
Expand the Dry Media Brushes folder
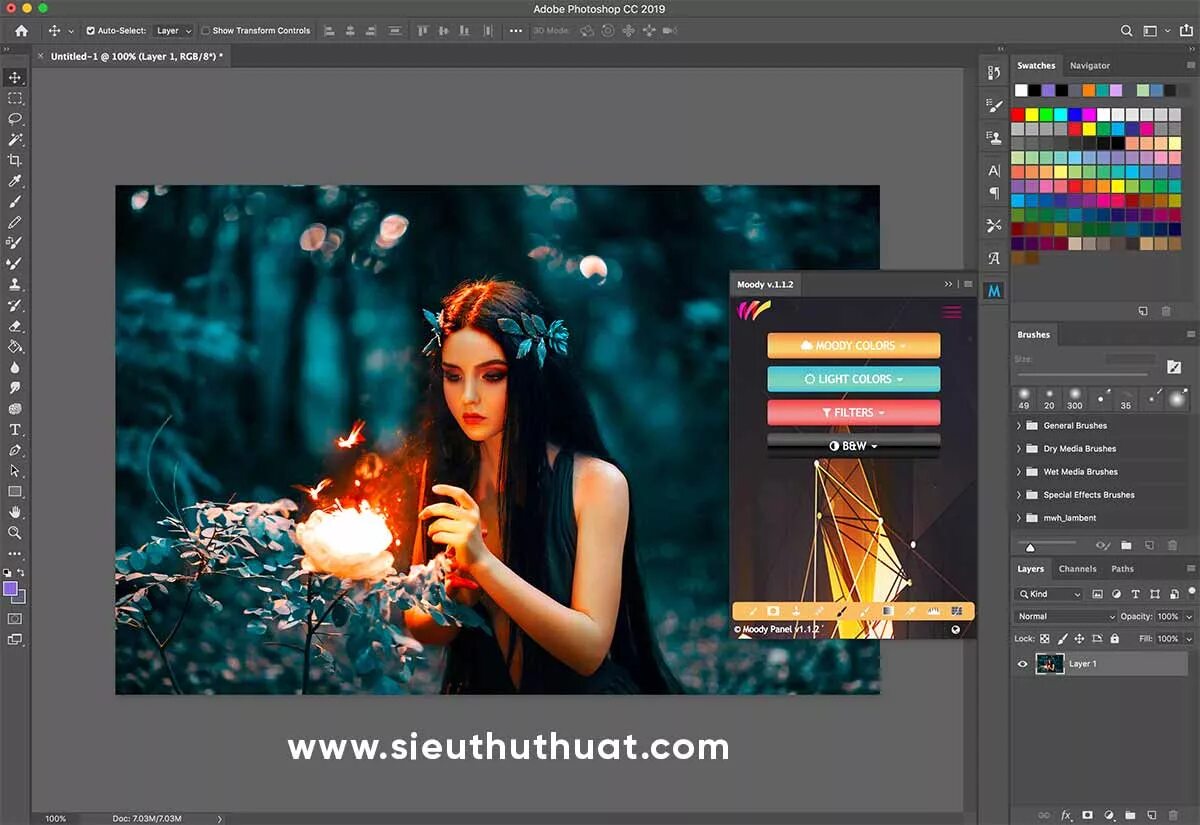pos(1019,449)
